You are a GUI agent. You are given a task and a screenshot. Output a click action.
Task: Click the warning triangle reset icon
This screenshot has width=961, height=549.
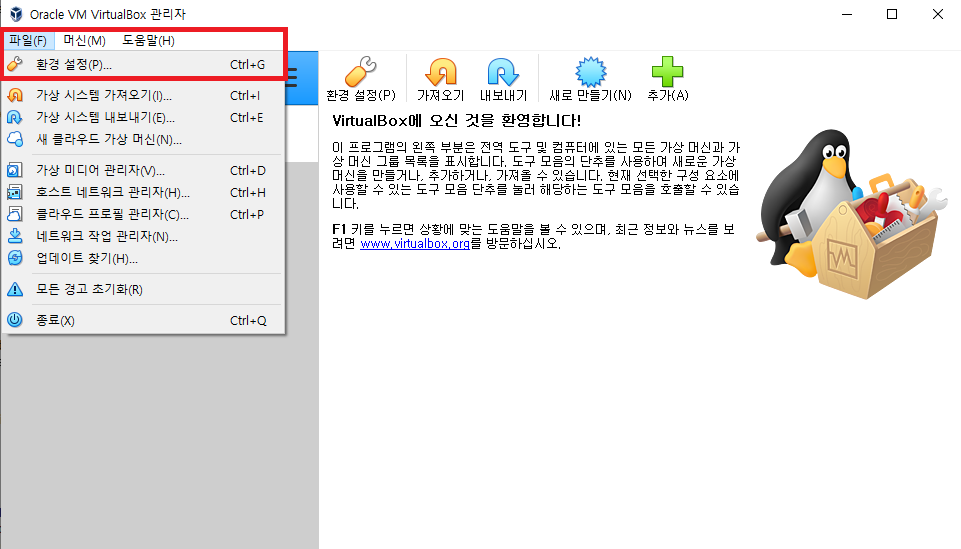(15, 289)
